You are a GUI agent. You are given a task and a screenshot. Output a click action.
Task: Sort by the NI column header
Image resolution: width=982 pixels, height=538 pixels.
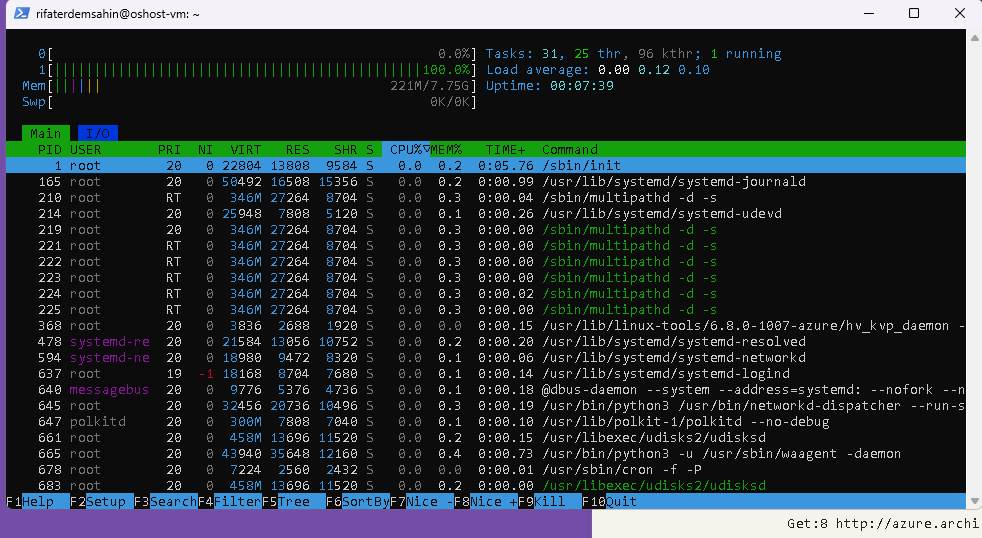205,150
